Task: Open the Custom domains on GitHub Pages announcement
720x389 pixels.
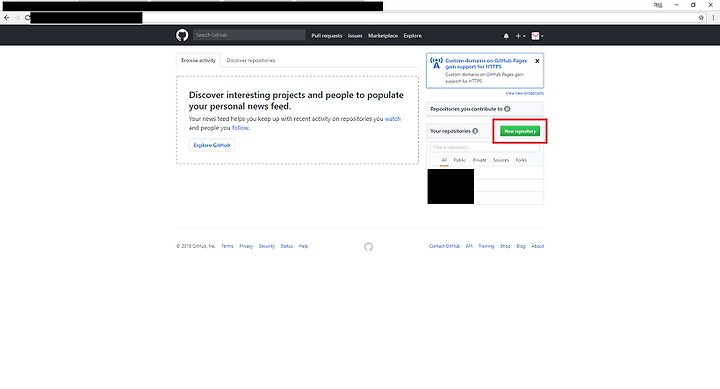Action: tap(486, 63)
